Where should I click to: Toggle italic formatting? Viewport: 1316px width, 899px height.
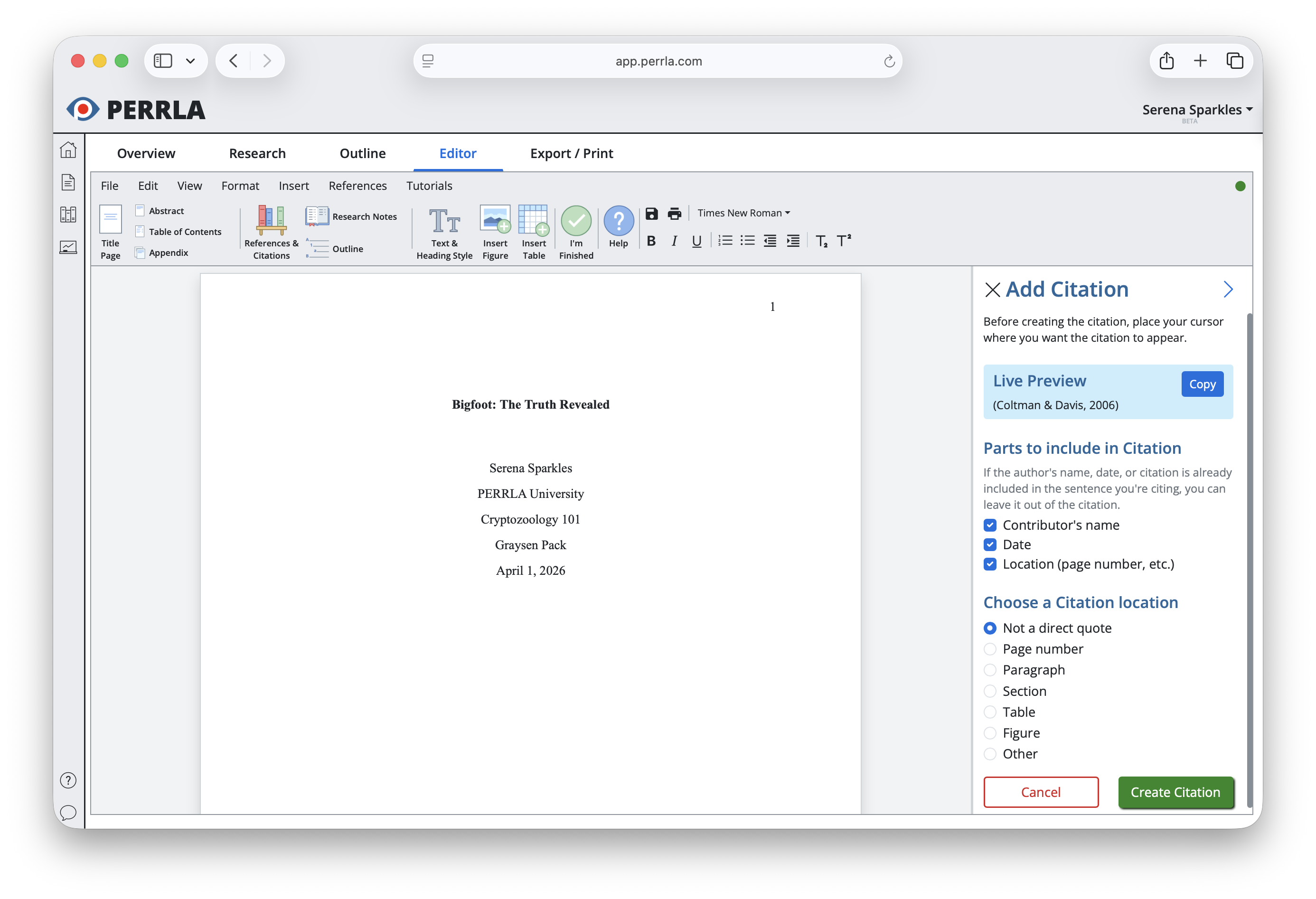(x=674, y=241)
